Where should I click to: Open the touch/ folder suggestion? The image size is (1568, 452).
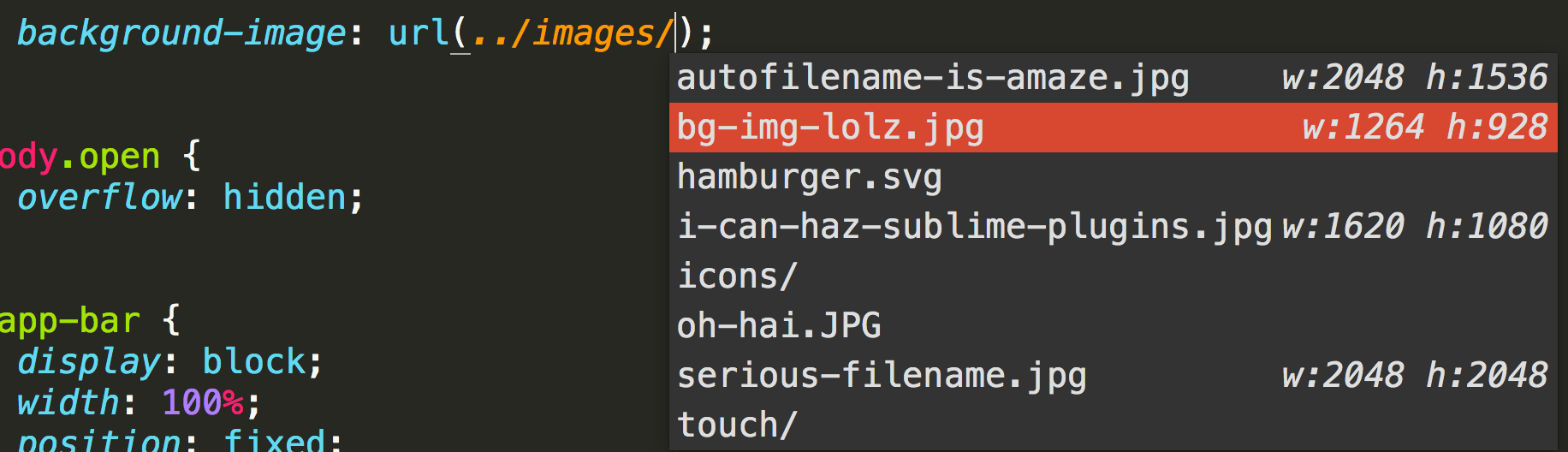point(737,425)
